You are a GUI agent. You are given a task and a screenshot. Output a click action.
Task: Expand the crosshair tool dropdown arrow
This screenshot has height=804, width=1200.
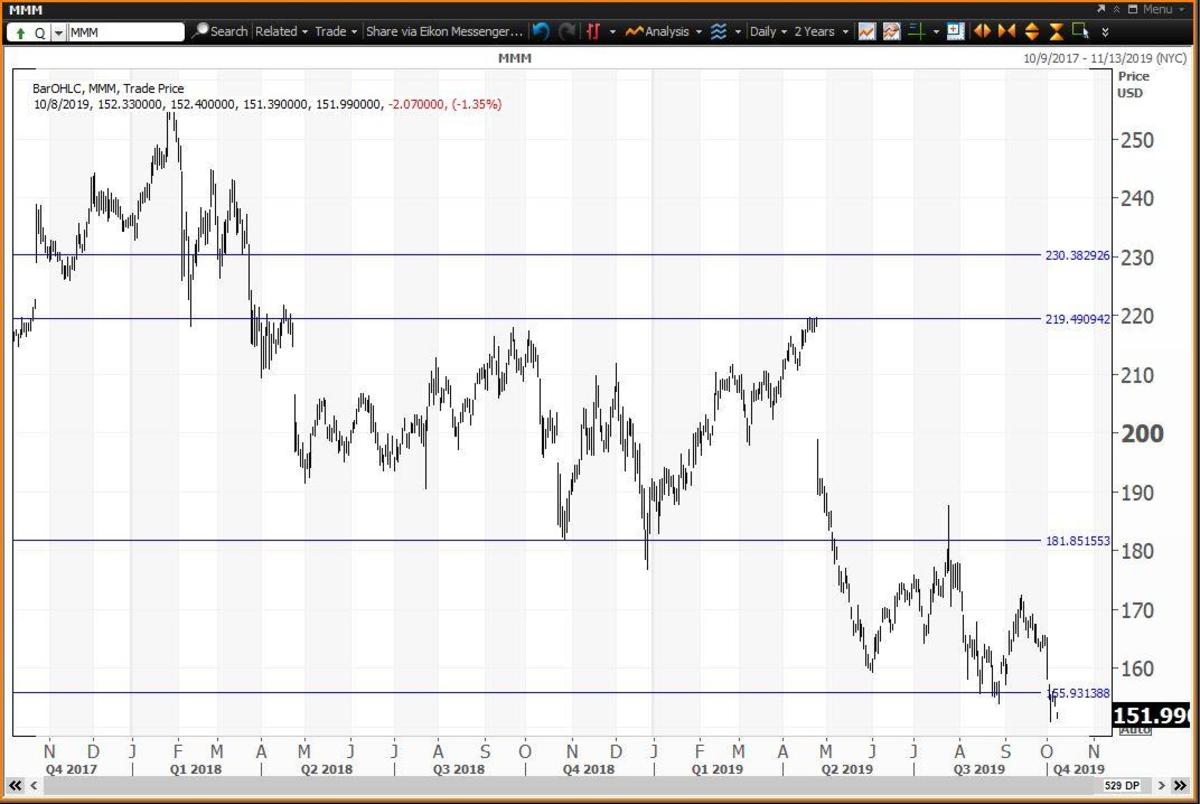coord(937,32)
